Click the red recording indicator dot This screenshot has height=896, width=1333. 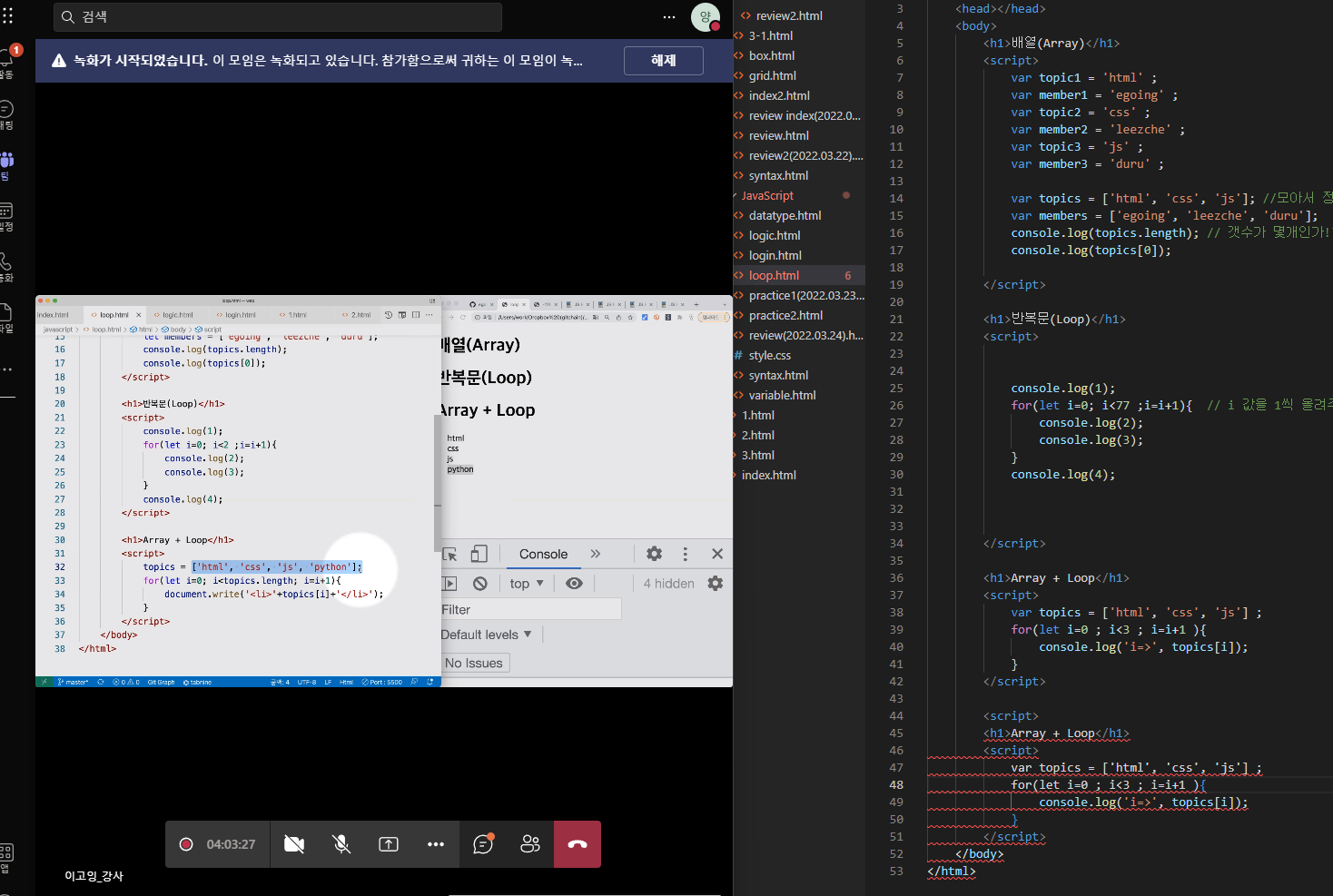186,844
